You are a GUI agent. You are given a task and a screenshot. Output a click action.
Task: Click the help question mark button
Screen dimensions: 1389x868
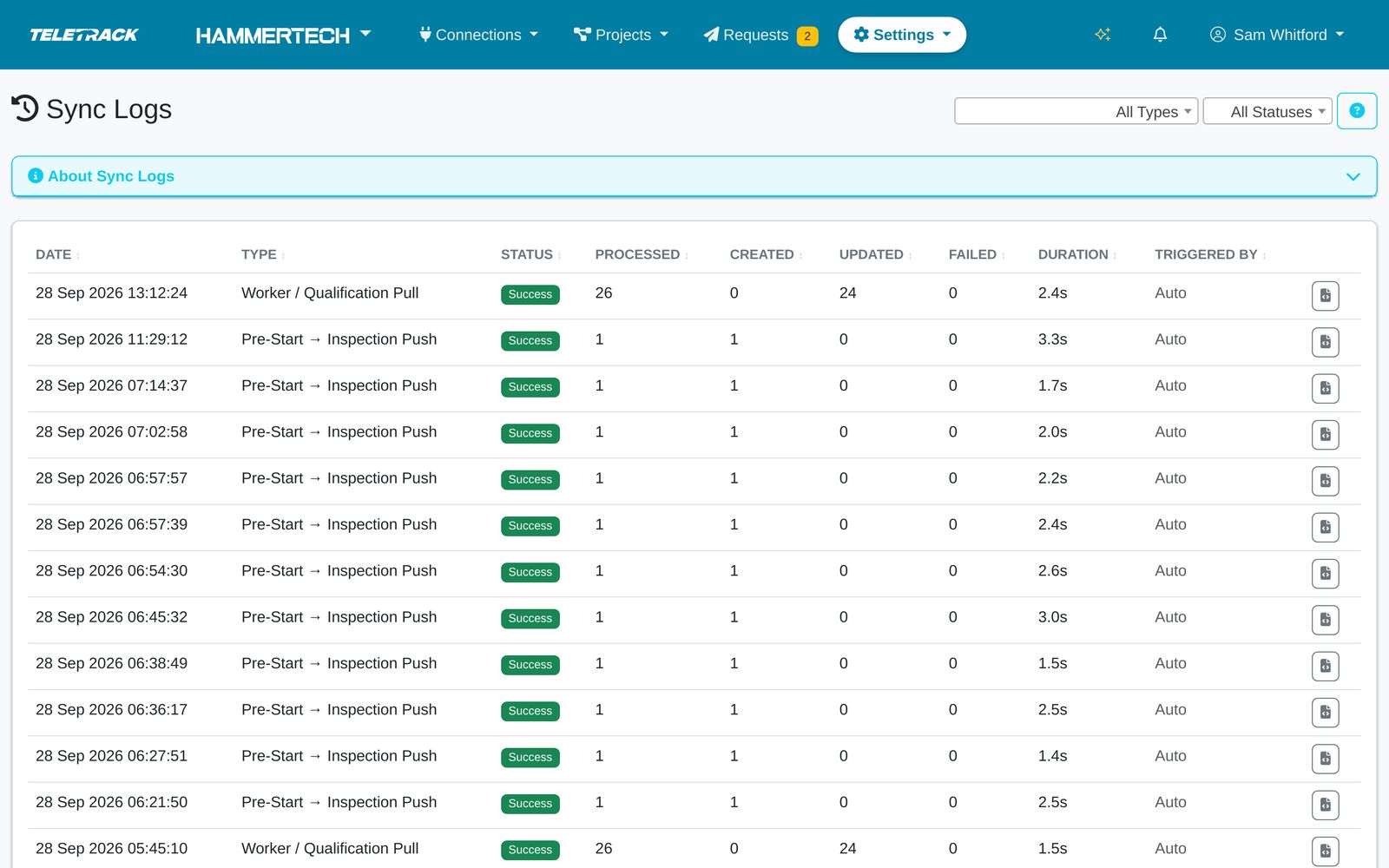1357,111
